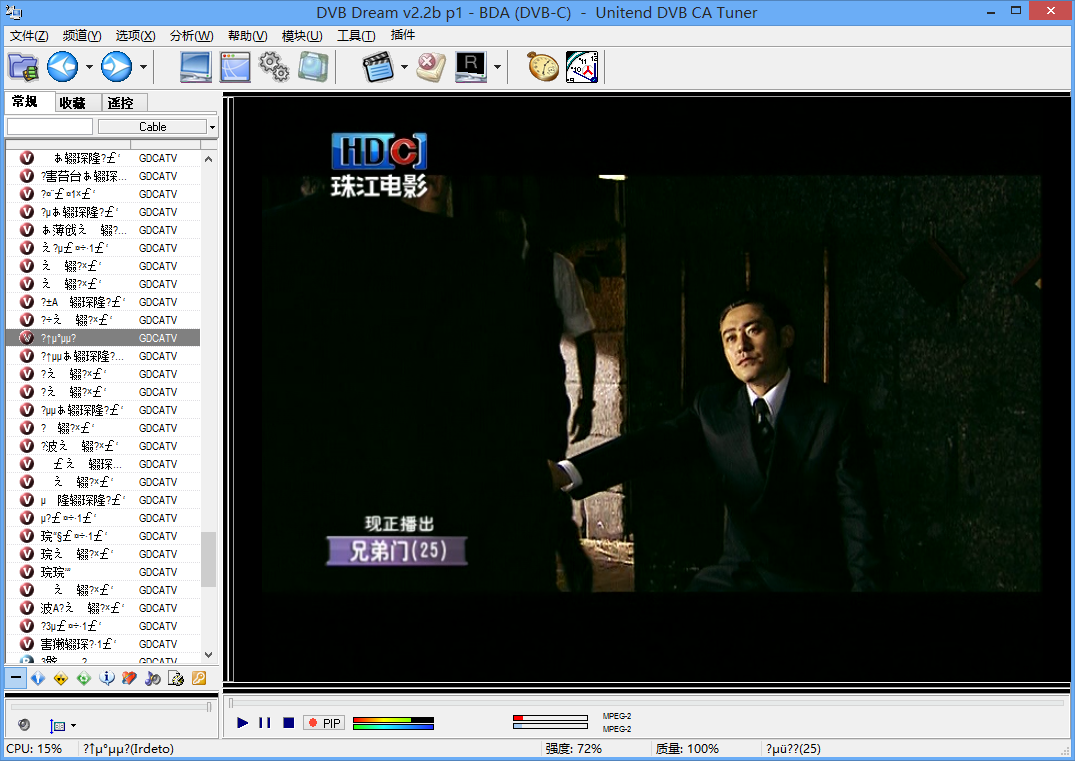Click the 强度: 72% status text
Viewport: 1075px width, 761px height.
tap(574, 749)
